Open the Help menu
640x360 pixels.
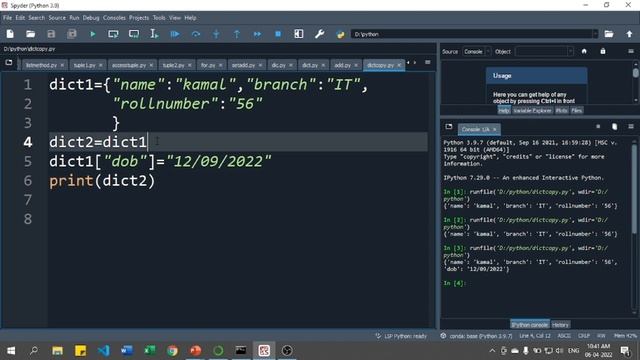(x=190, y=18)
